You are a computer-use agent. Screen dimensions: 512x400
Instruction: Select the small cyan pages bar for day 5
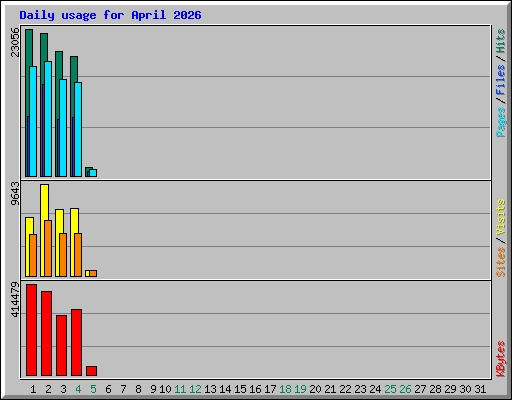[x=93, y=173]
